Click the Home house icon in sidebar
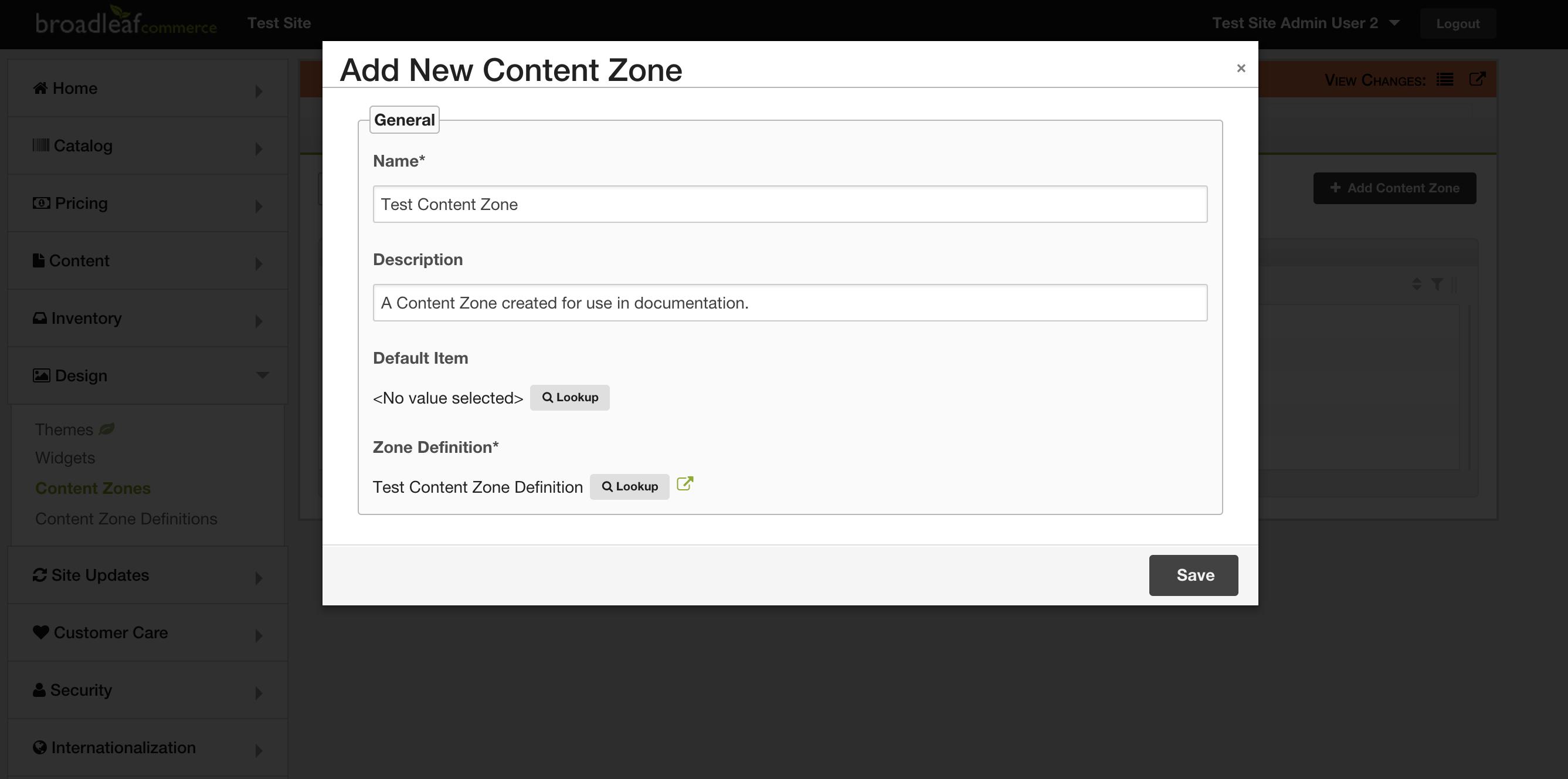Image resolution: width=1568 pixels, height=779 pixels. click(x=40, y=89)
